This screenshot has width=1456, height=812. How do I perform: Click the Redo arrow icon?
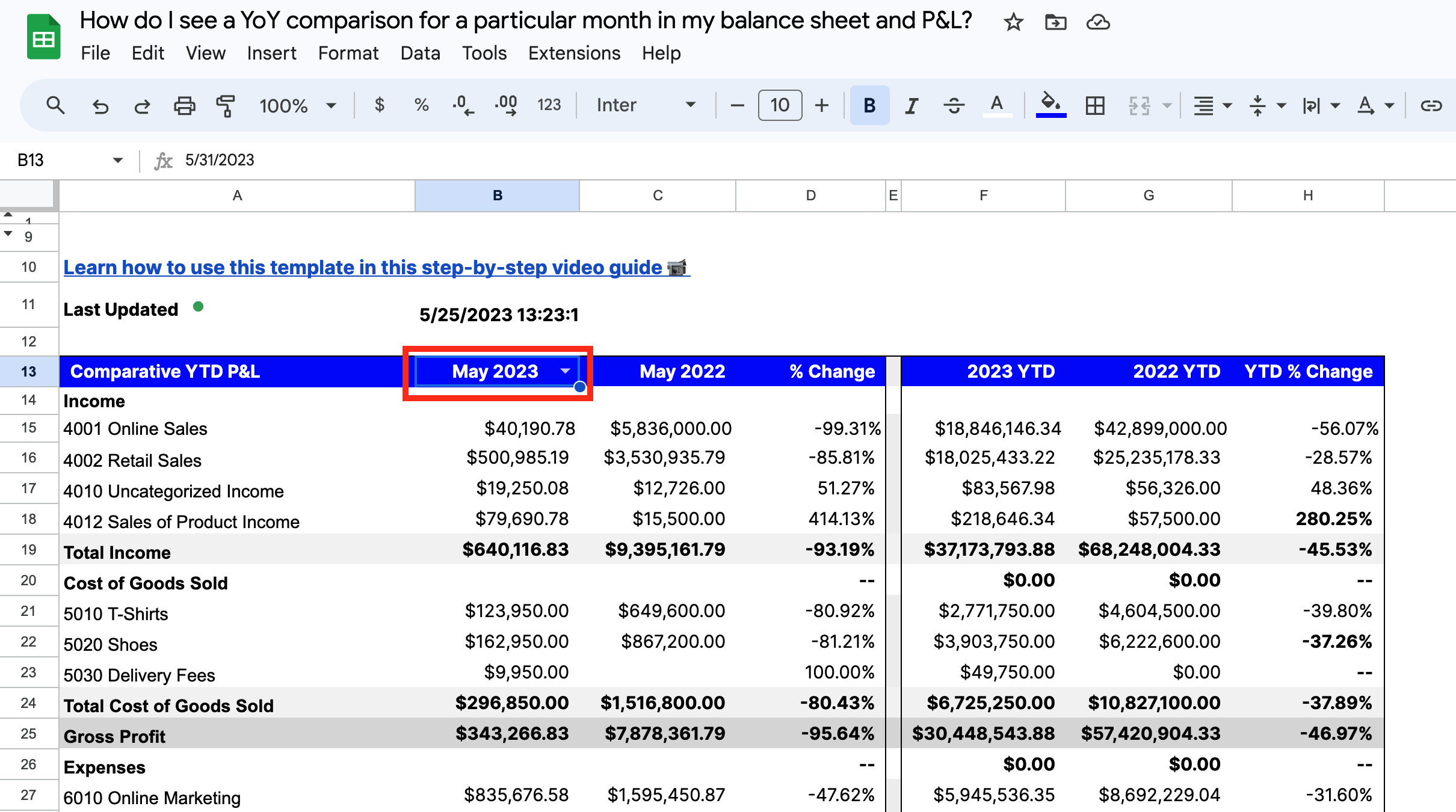142,106
